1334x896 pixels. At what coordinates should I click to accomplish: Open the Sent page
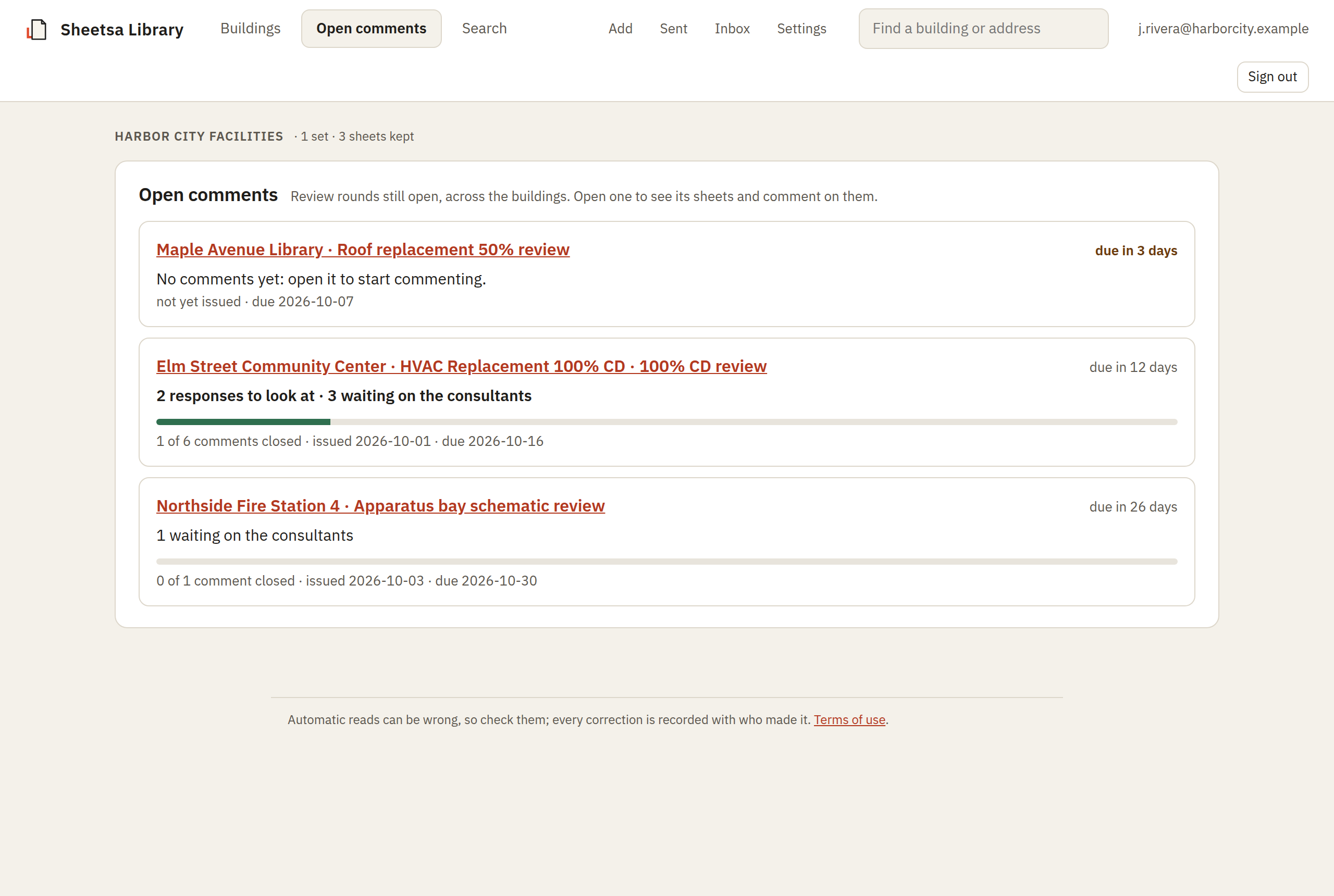tap(673, 29)
